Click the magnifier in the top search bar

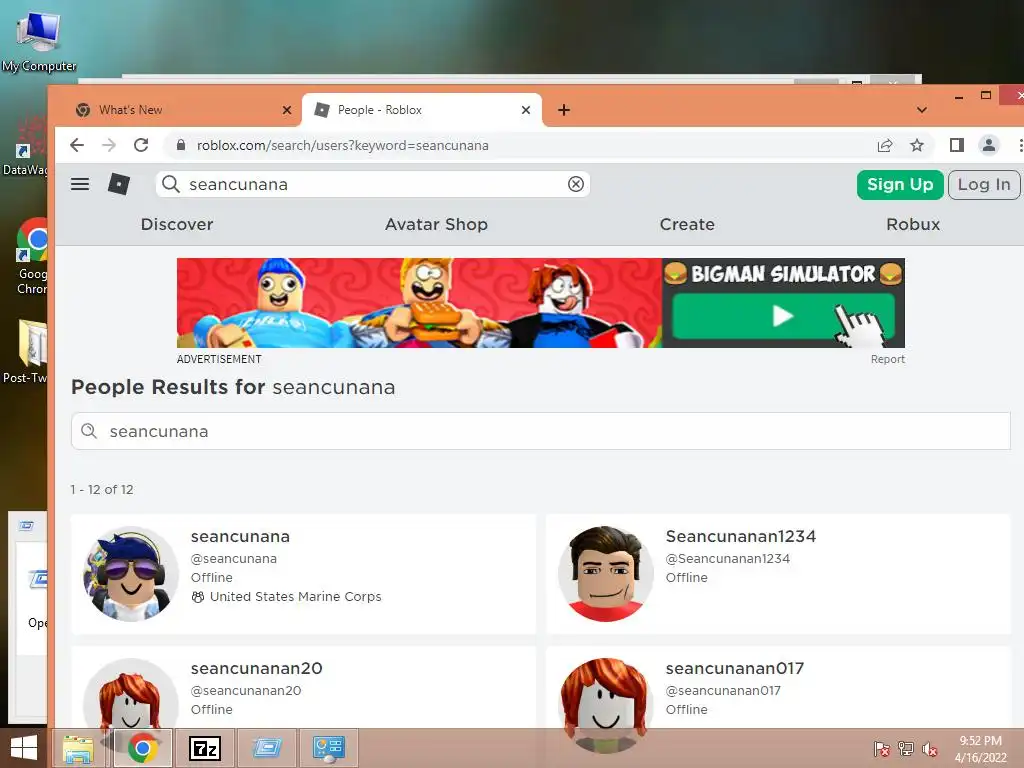(x=170, y=184)
